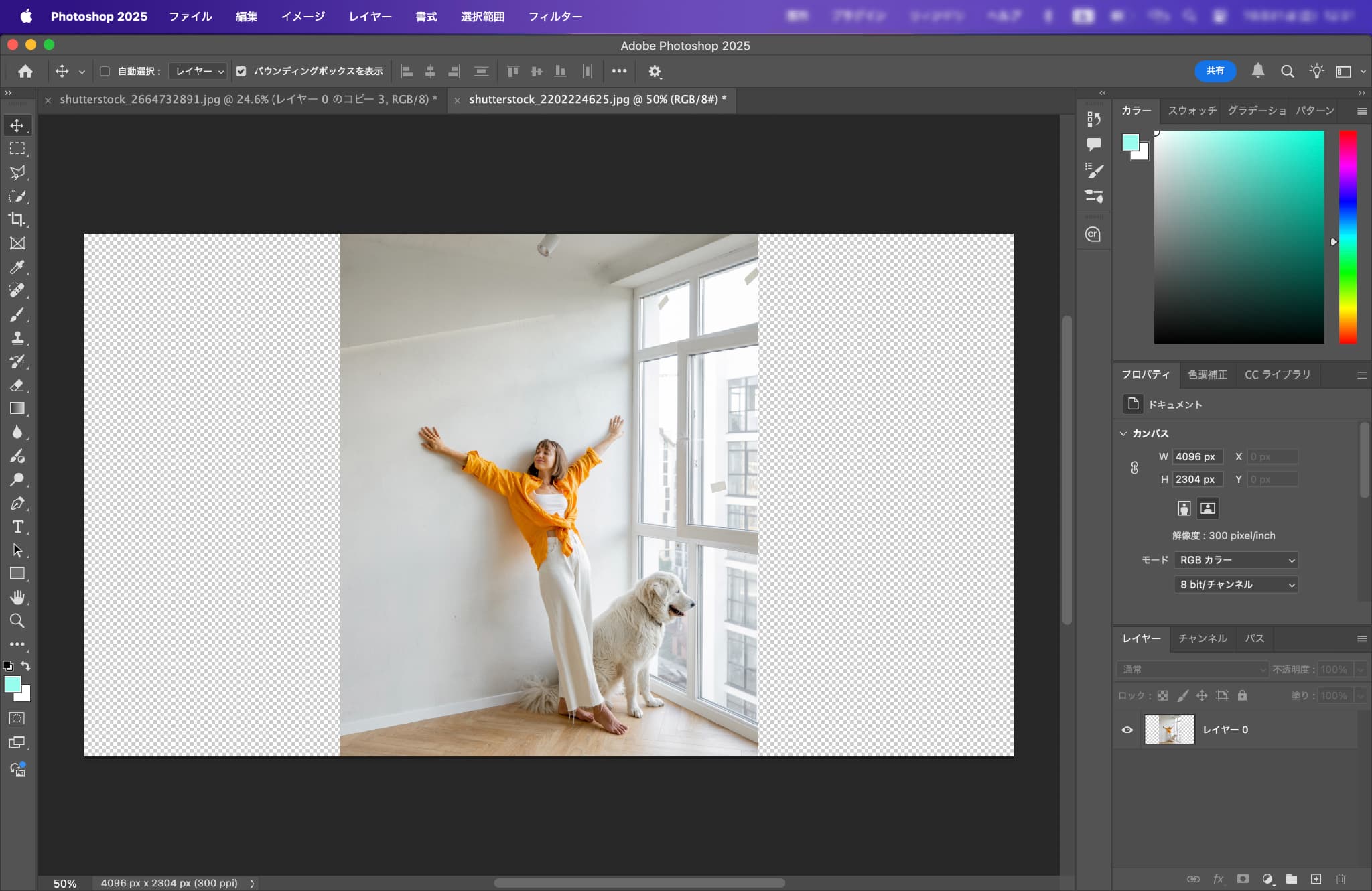Select the Clone Stamp tool
1372x891 pixels.
coord(17,338)
